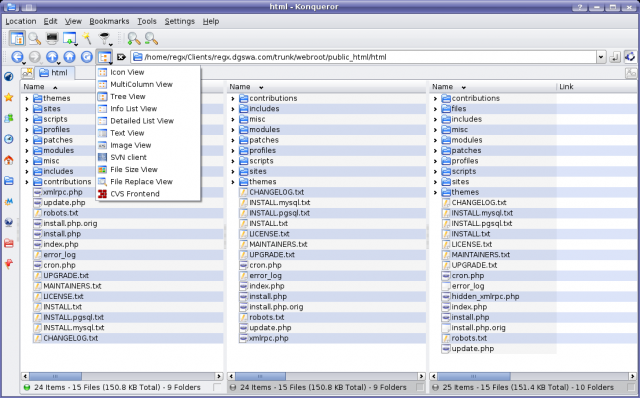Open the view mode dropdown button in toolbar
Screen dimensions: 640x398
tap(104, 57)
